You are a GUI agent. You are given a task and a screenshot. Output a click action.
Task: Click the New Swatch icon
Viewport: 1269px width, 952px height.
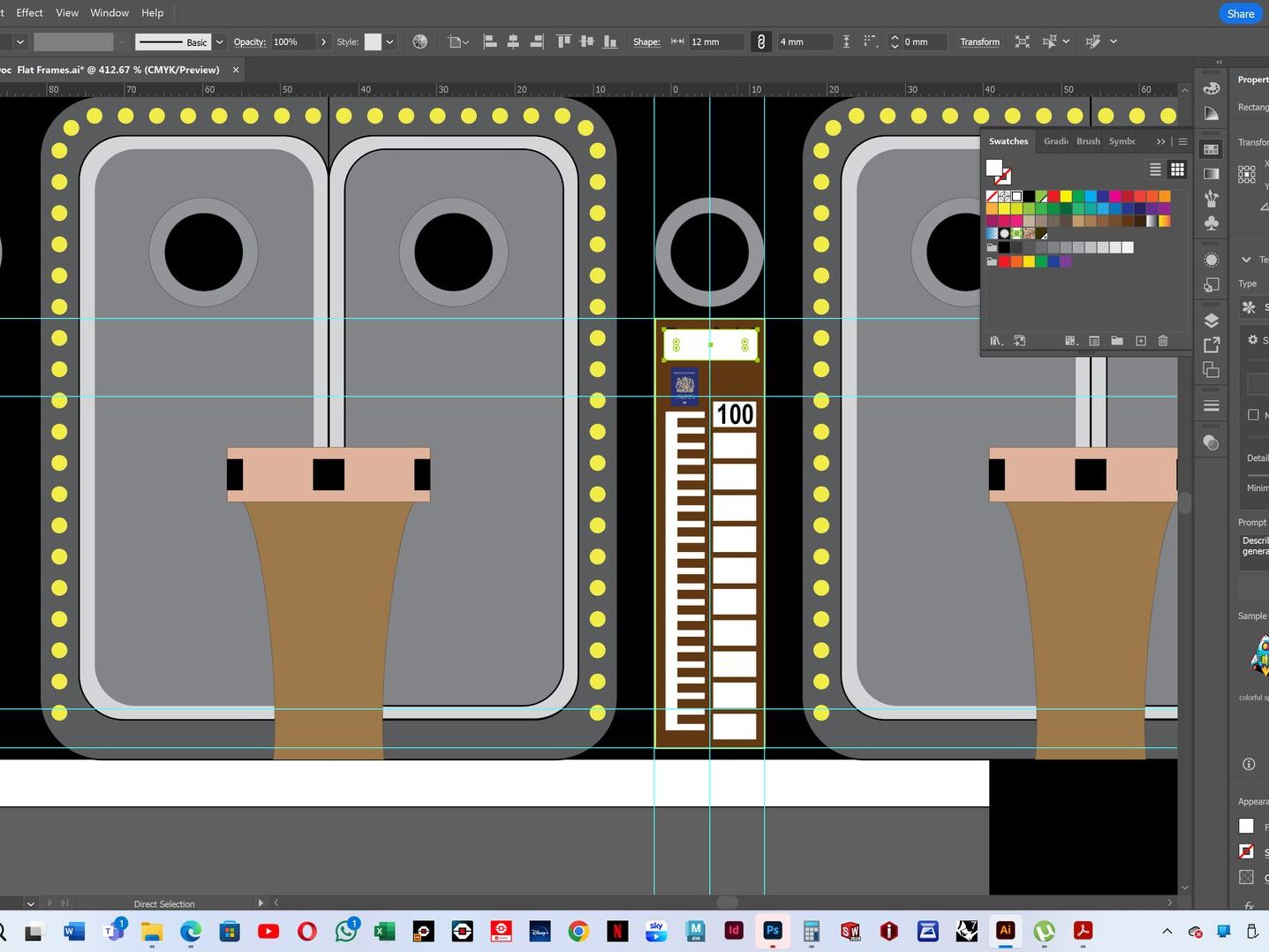pyautogui.click(x=1141, y=341)
